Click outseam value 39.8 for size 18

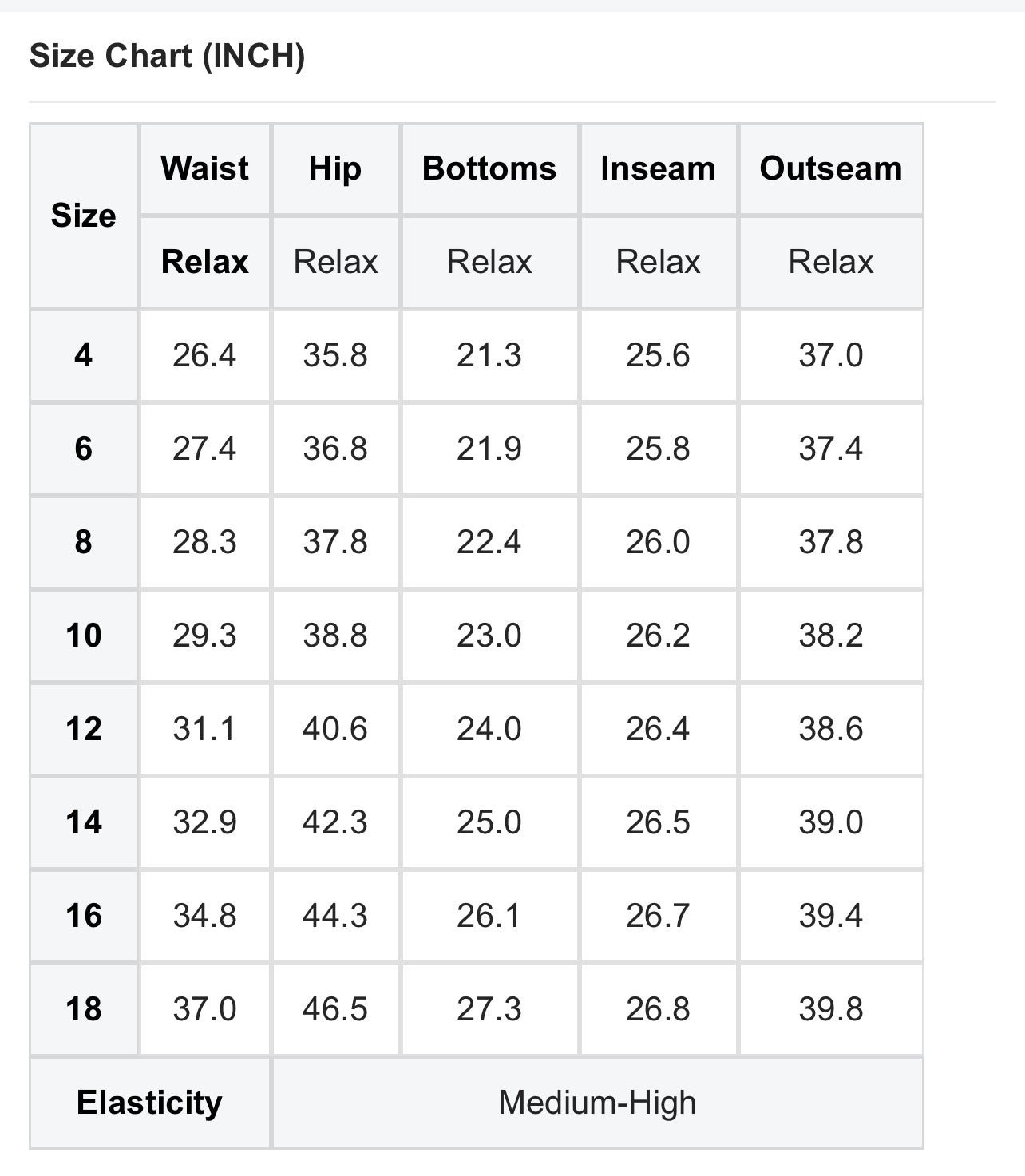pyautogui.click(x=830, y=1009)
